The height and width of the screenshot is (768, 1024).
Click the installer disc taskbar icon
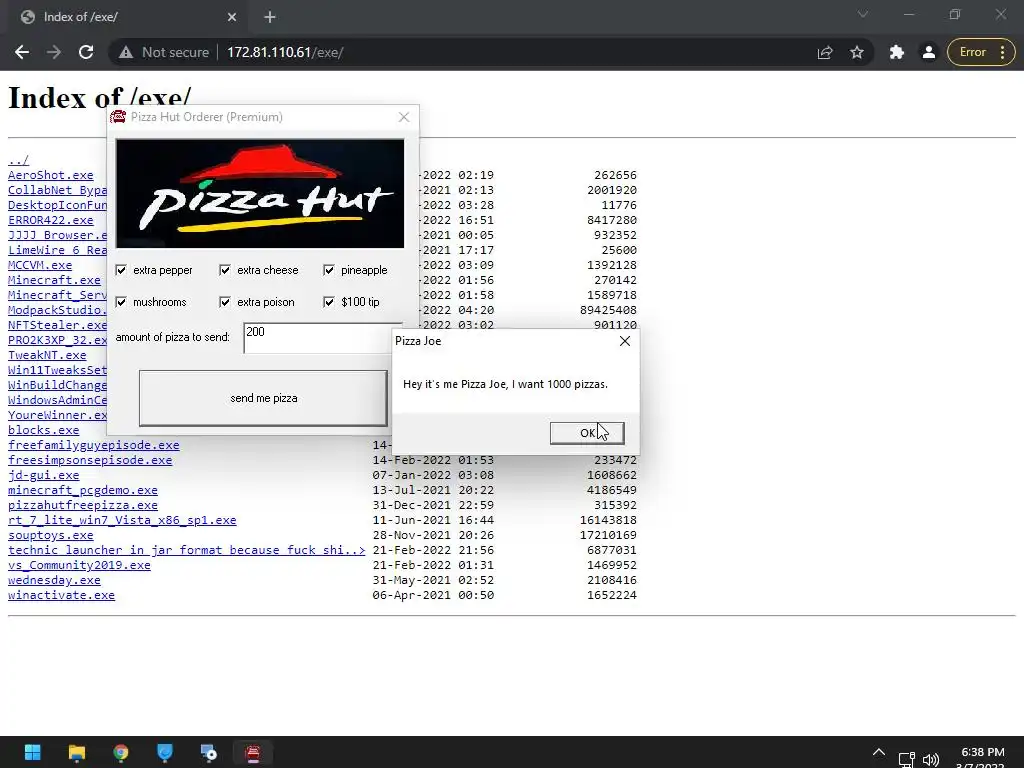[x=208, y=753]
